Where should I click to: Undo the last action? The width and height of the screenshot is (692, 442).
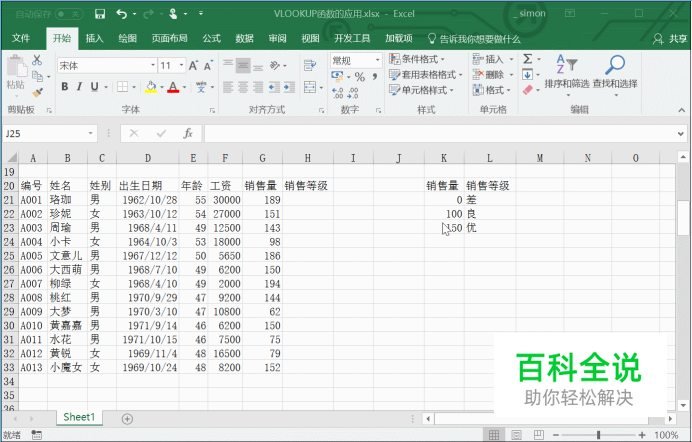click(x=122, y=14)
